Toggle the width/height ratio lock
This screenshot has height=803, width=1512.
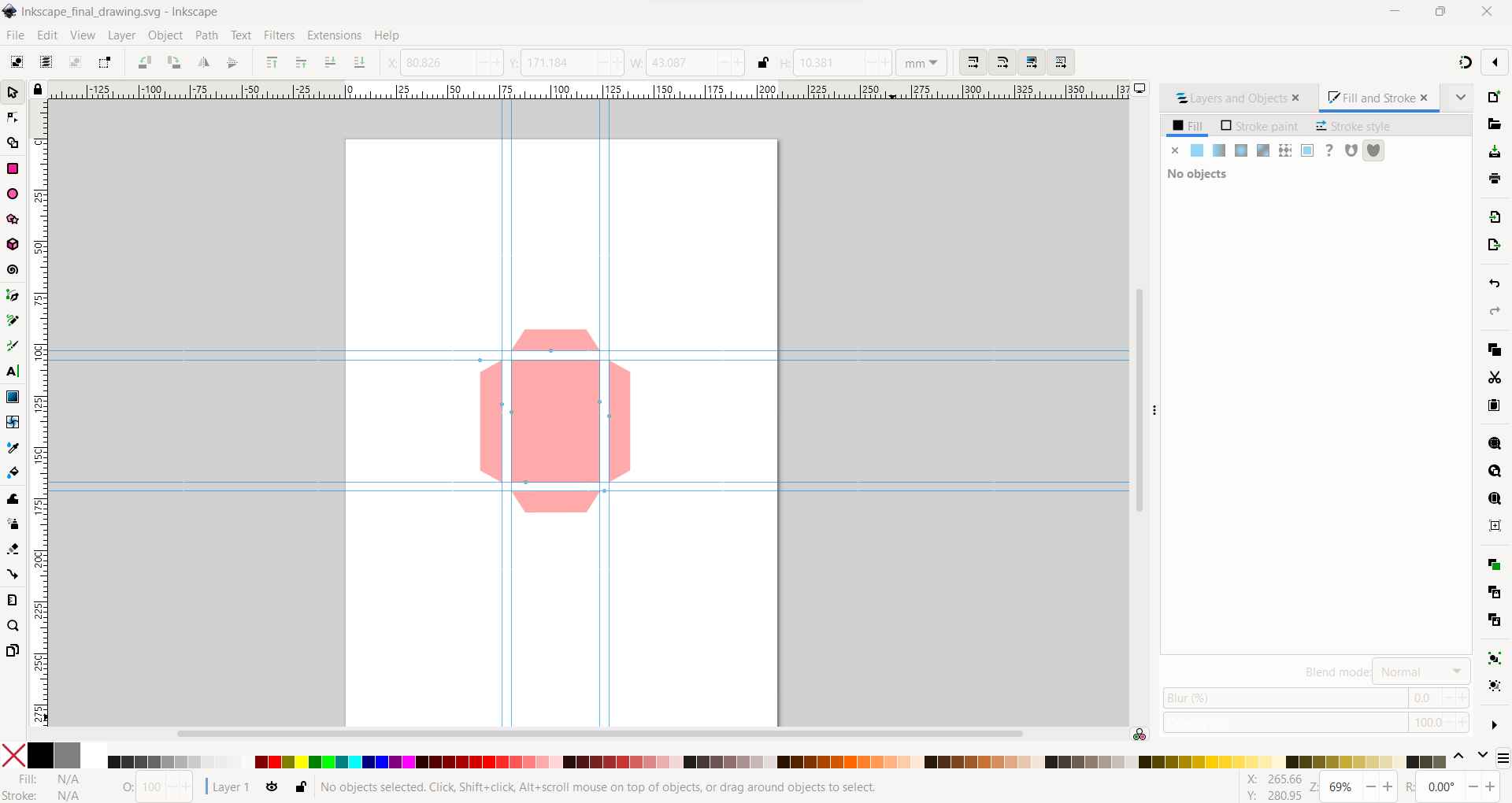point(762,63)
